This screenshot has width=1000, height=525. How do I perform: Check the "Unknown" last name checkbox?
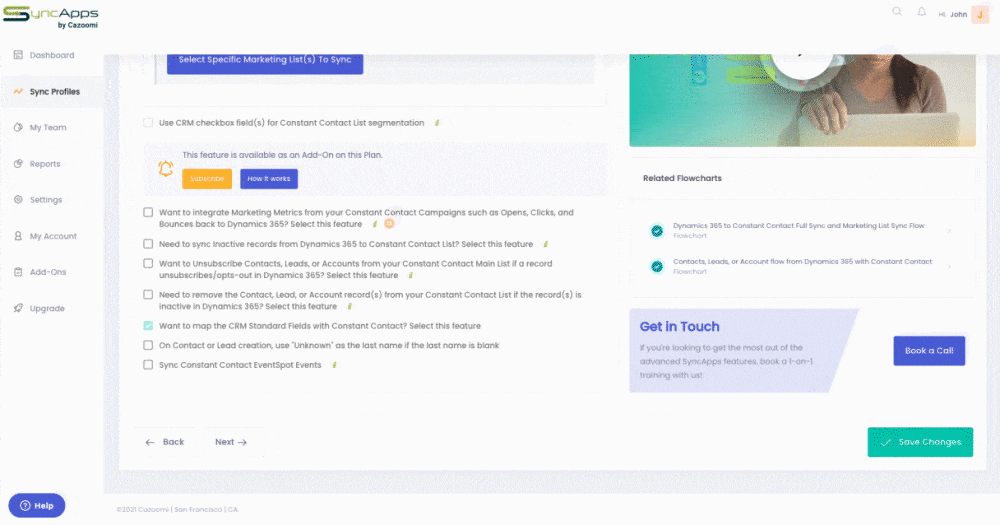148,345
